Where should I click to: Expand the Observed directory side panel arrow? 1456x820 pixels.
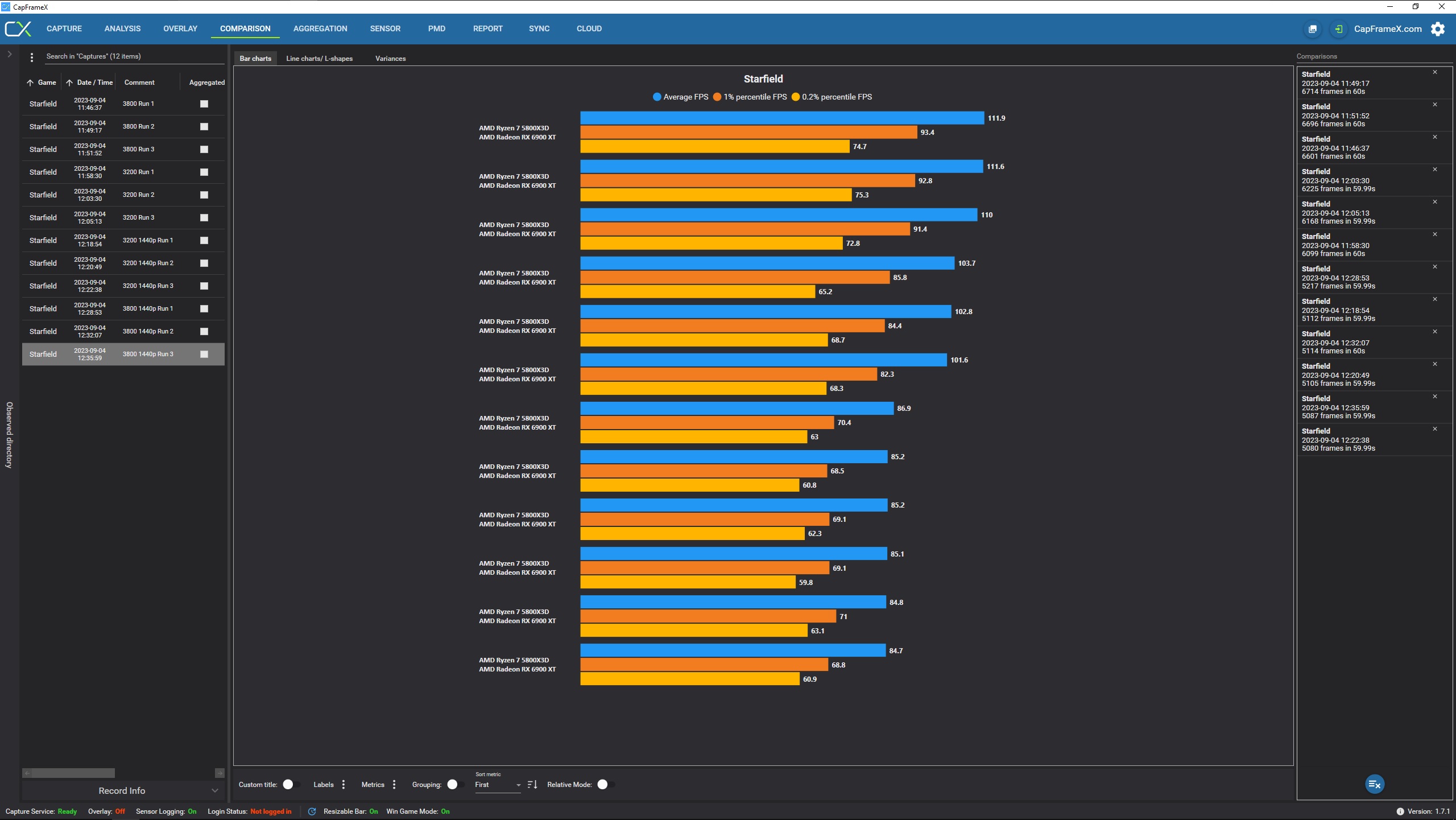click(x=10, y=54)
